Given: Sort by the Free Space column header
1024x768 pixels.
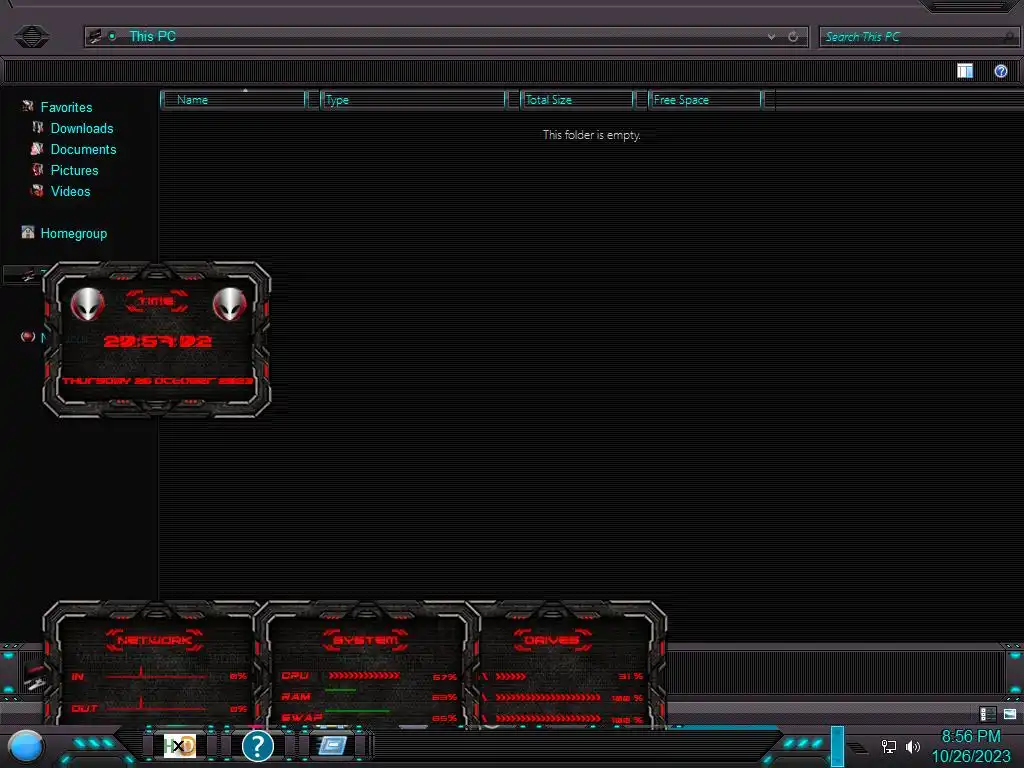Looking at the screenshot, I should [705, 100].
